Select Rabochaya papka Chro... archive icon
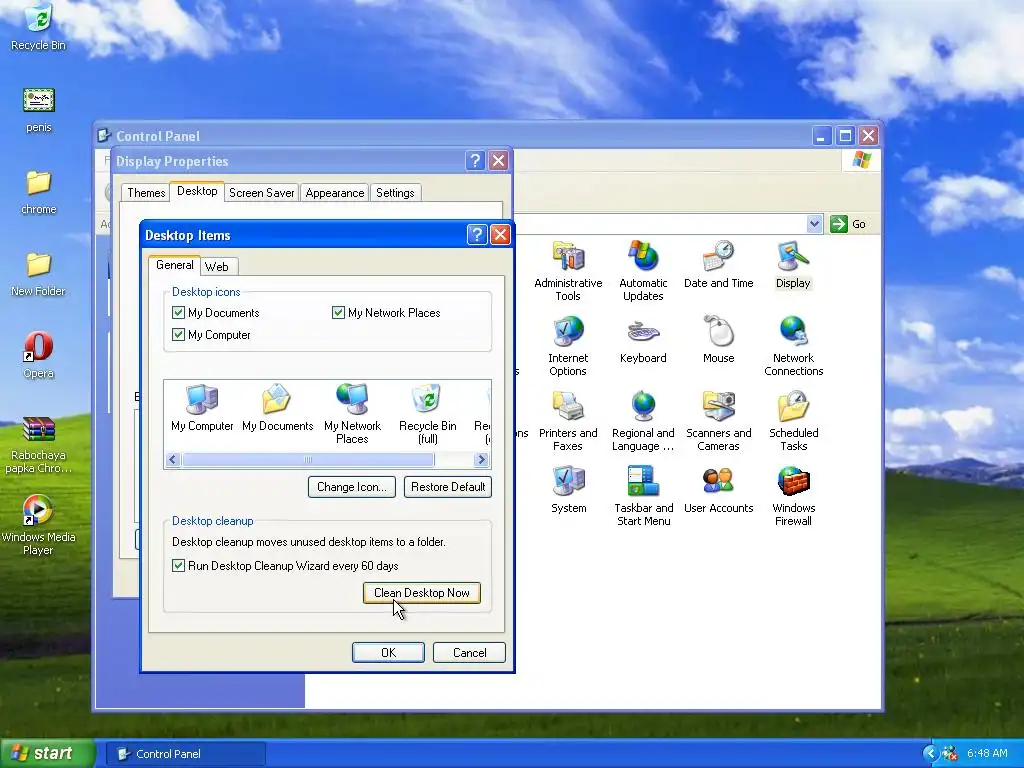Image resolution: width=1024 pixels, height=768 pixels. pos(39,444)
